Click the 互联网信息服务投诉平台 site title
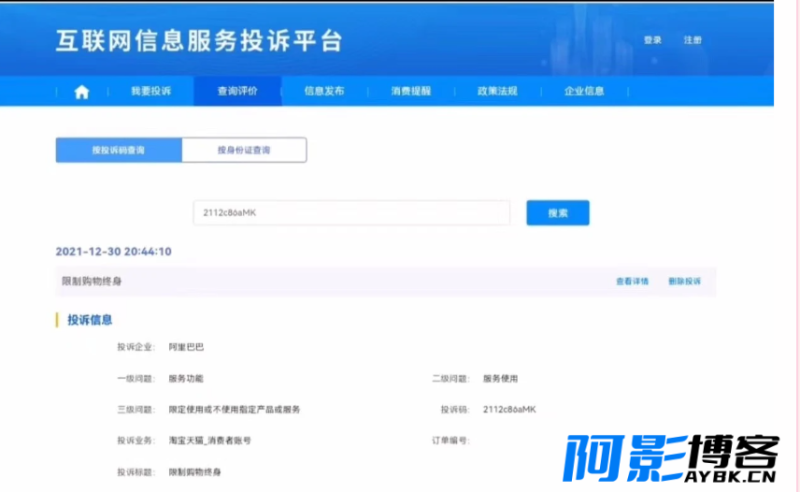Viewport: 800px width, 492px height. (199, 41)
